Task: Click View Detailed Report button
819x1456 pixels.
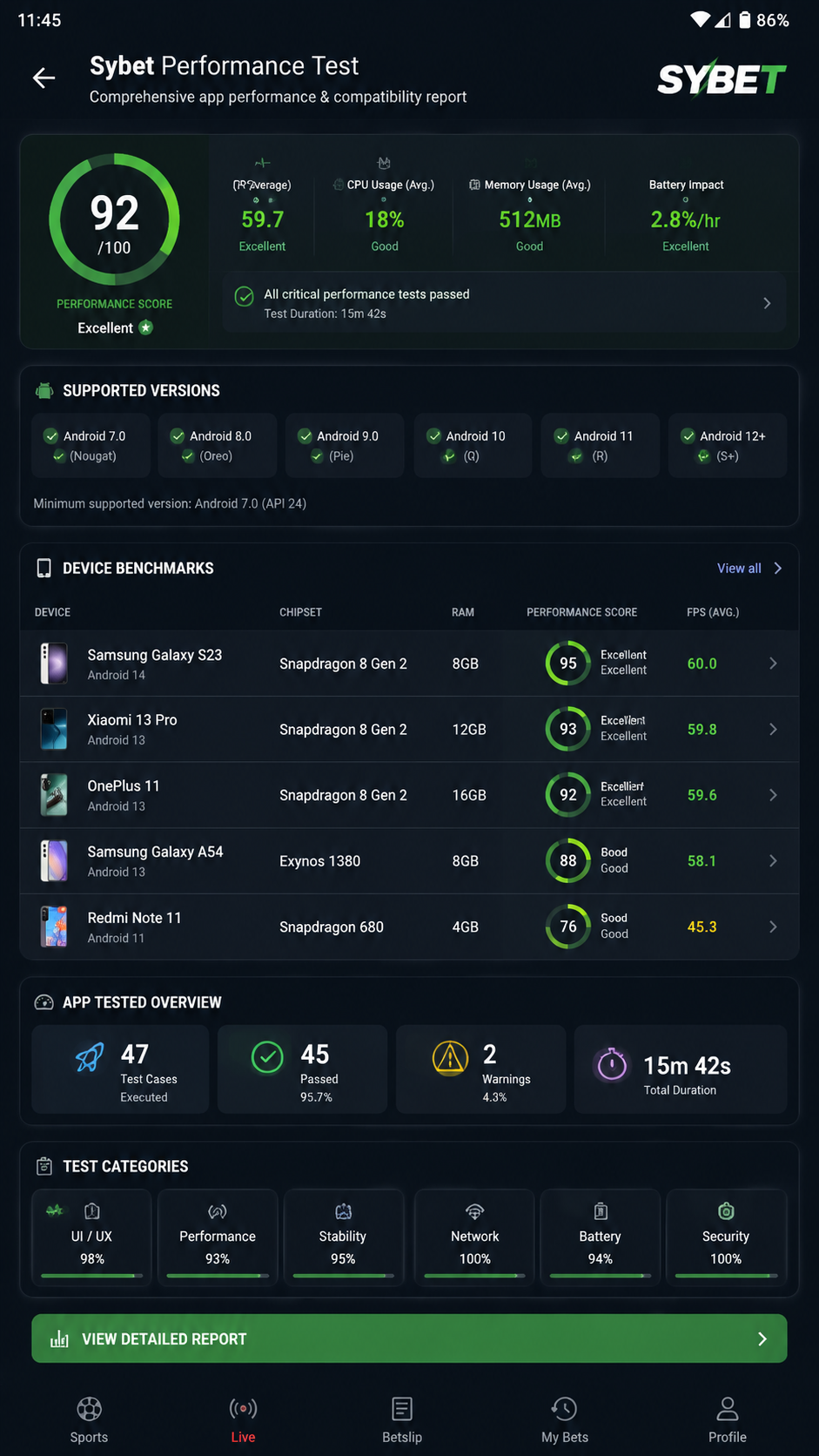Action: (409, 1338)
